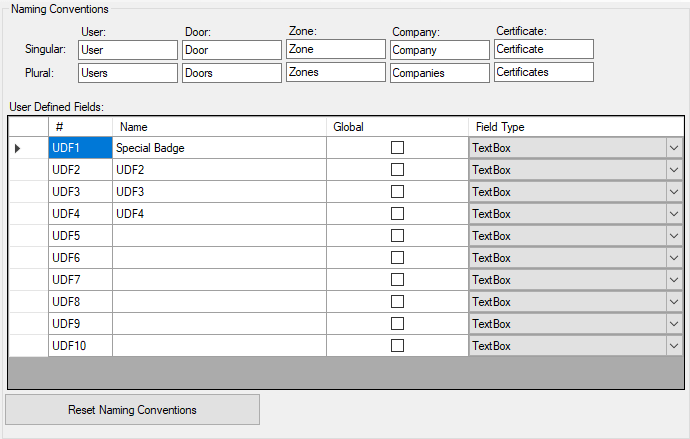Click the # column header
This screenshot has height=439, width=690.
pos(80,127)
